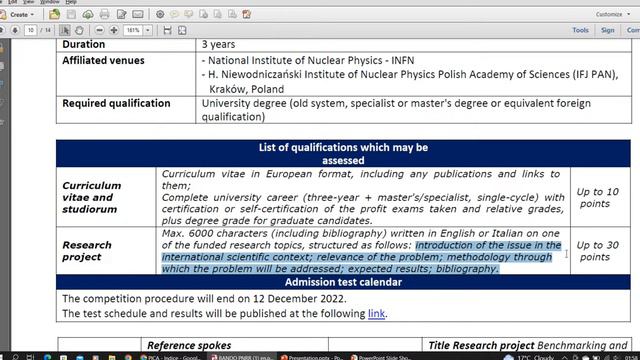The height and width of the screenshot is (360, 640).
Task: Switch to Presentation.pptx PowerPoint taskbar item
Action: tap(312, 357)
